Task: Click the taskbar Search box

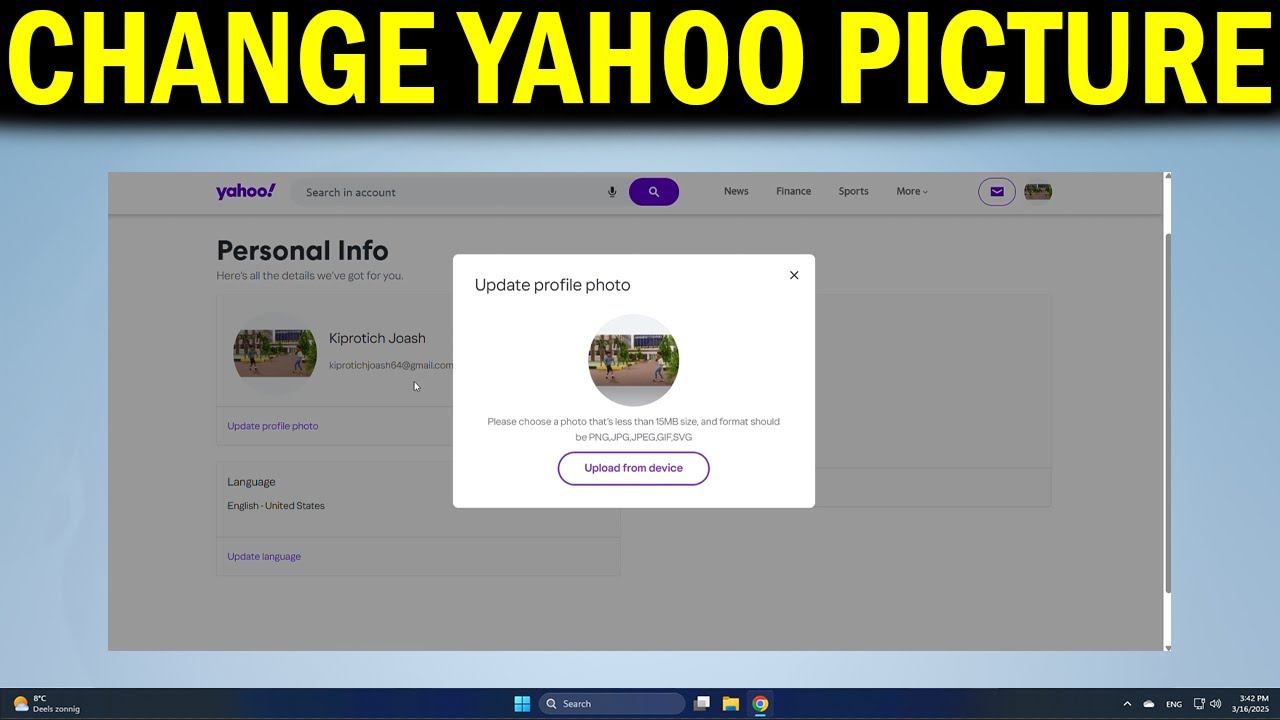Action: click(612, 704)
